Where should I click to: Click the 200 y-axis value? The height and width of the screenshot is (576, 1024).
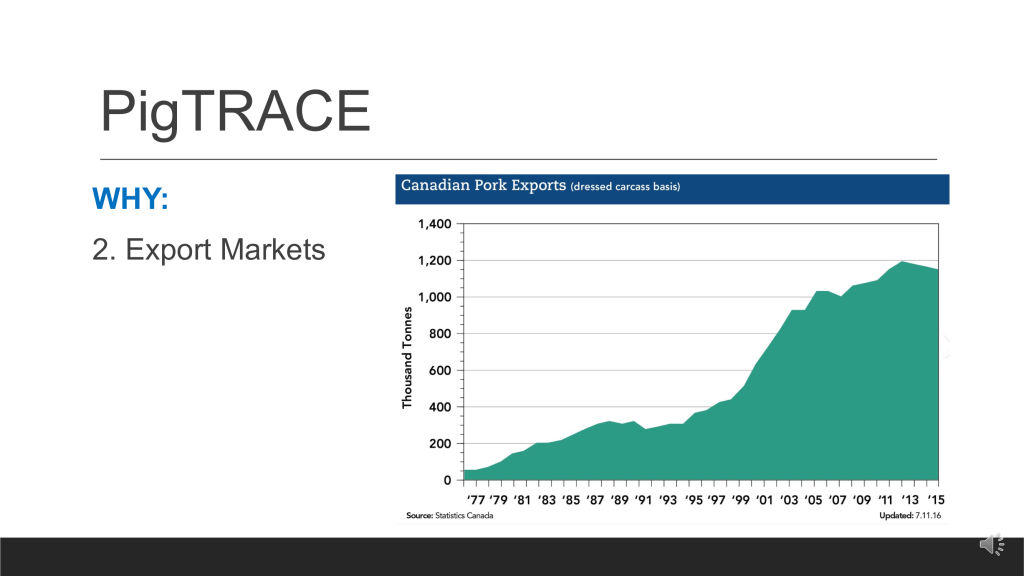(438, 444)
